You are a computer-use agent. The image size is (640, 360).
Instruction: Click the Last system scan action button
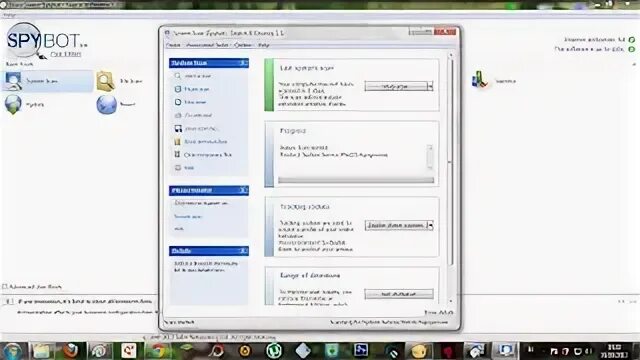(396, 86)
